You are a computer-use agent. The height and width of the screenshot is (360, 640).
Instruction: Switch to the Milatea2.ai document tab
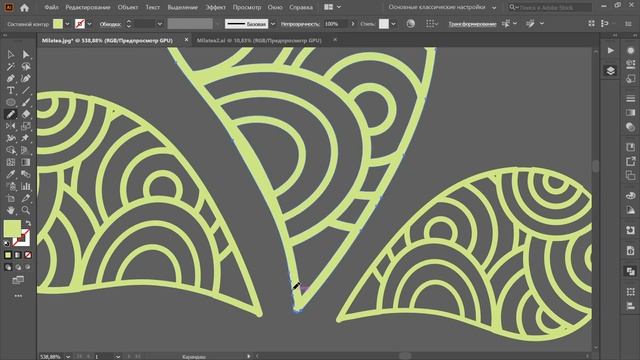tap(259, 40)
